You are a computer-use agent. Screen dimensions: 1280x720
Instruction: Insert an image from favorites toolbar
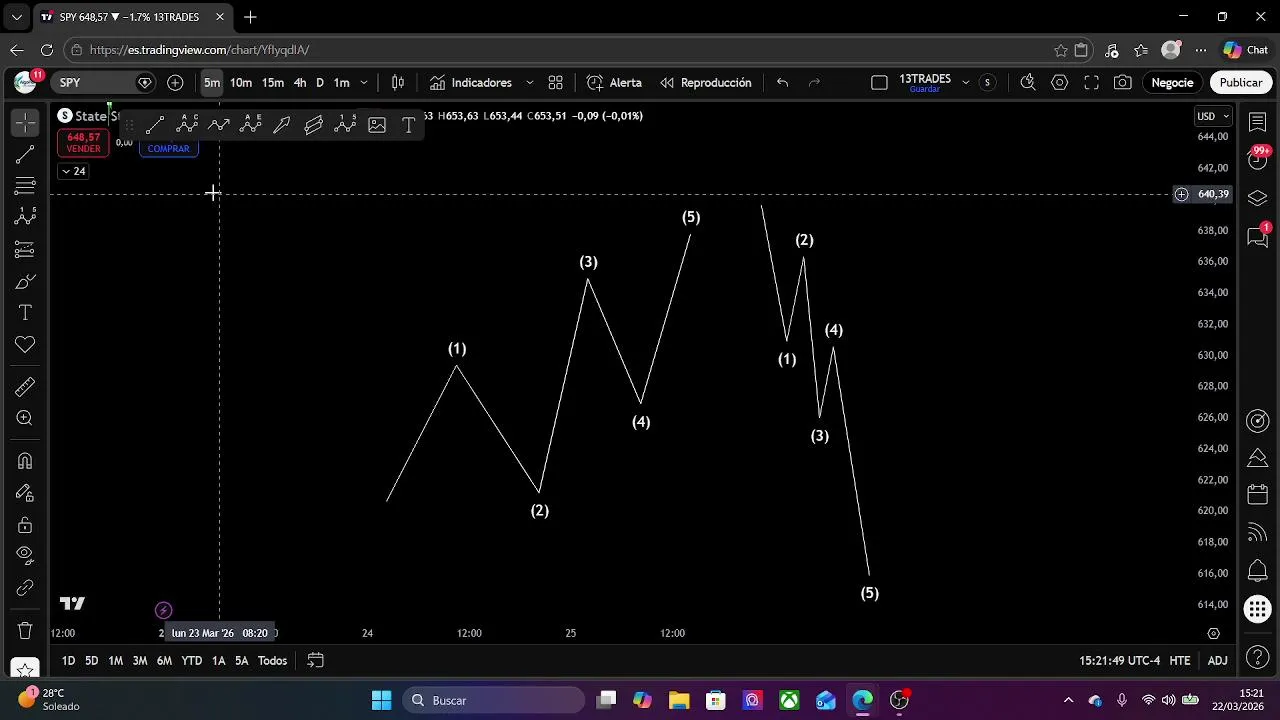377,125
